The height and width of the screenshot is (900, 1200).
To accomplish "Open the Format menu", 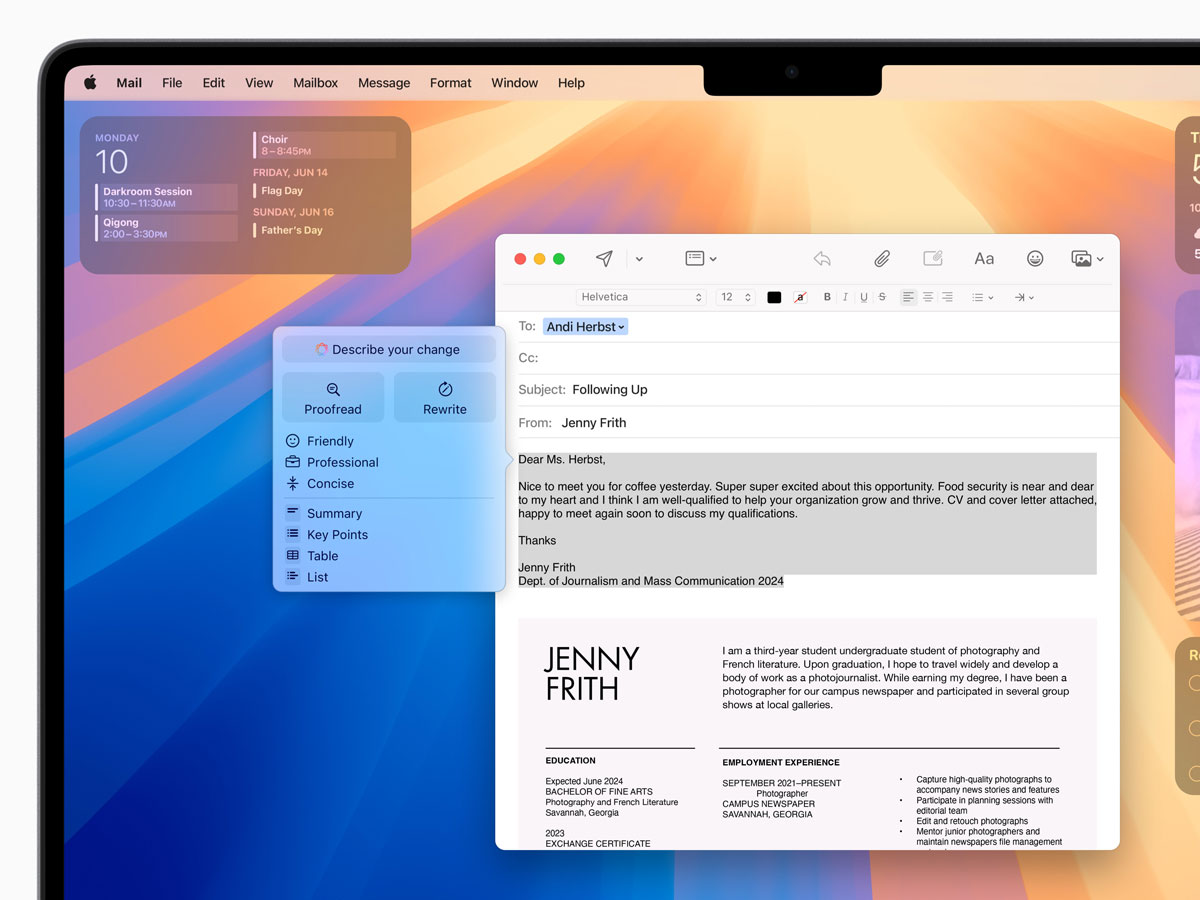I will click(451, 83).
